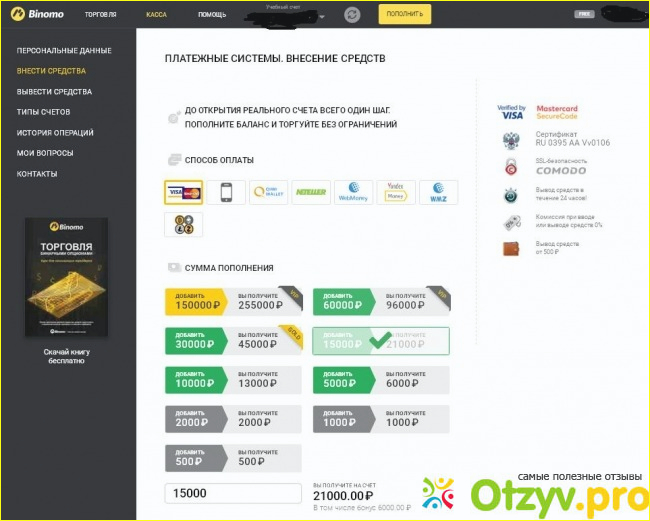Pick Neteller as payment method
The height and width of the screenshot is (521, 650).
click(312, 192)
